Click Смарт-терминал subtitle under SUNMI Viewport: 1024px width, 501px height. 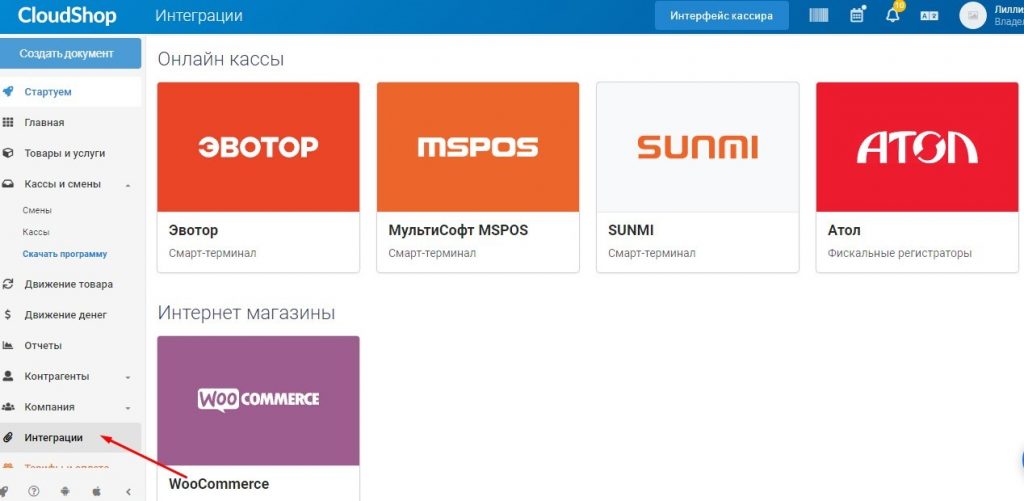[651, 253]
